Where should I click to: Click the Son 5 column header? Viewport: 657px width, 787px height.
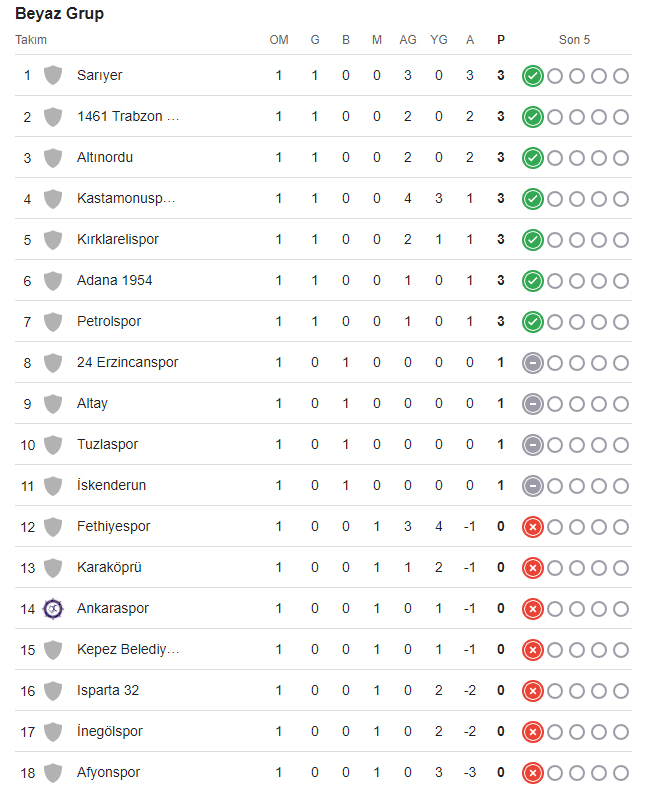pos(574,40)
